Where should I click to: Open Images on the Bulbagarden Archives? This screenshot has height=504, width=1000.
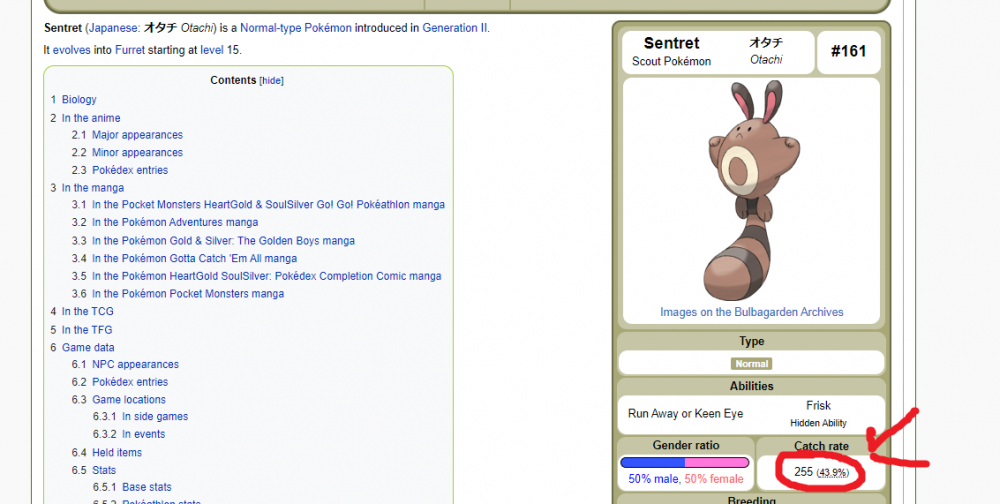[751, 312]
